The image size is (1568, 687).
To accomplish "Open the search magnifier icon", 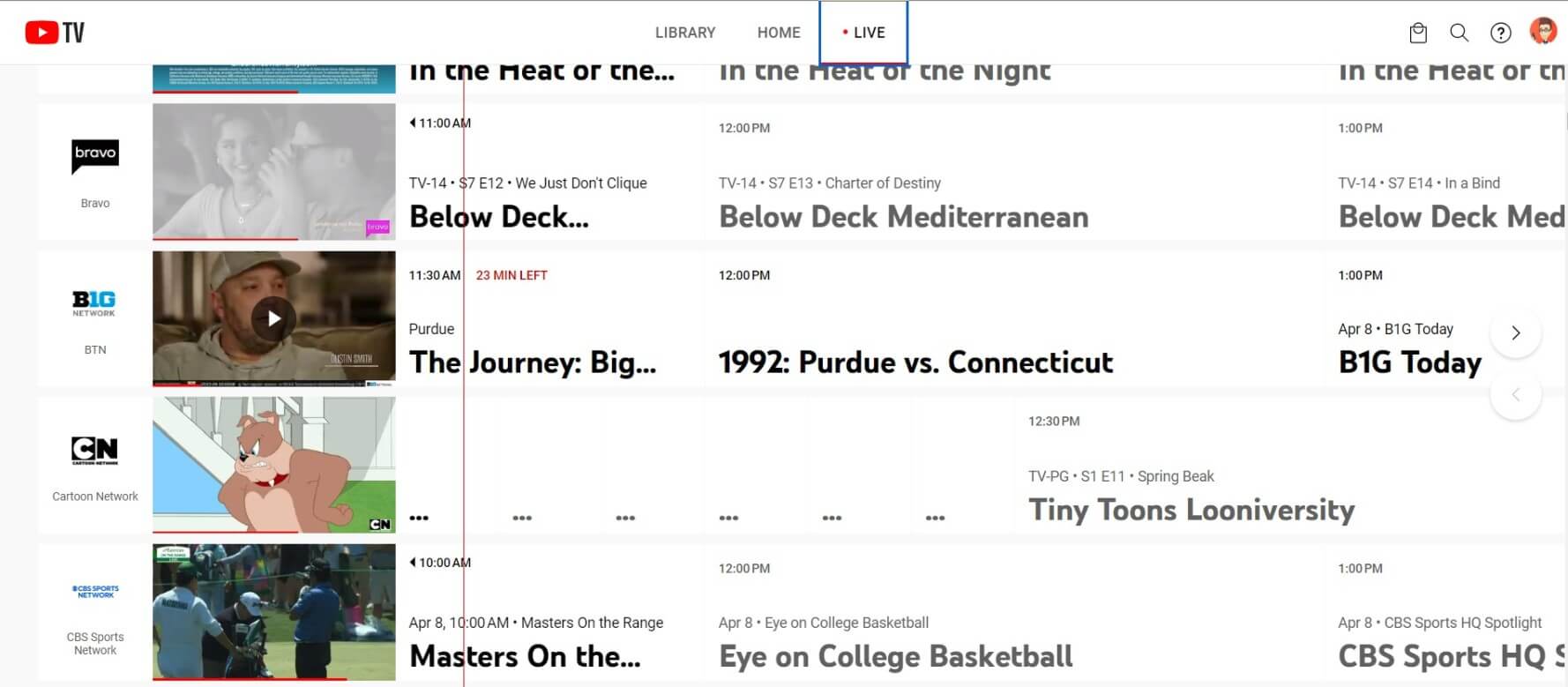I will [1459, 33].
